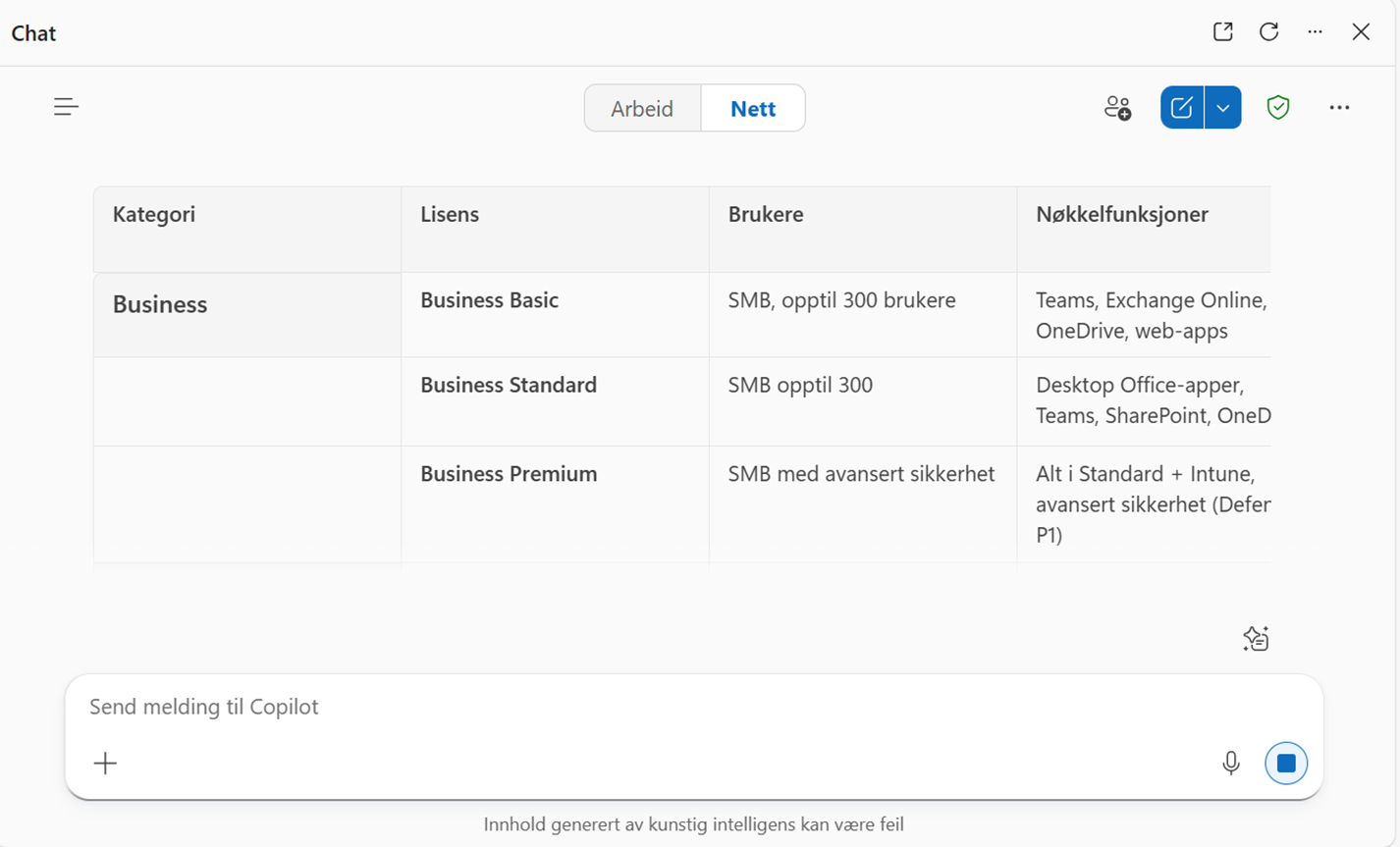Click the Send melding til Copilot field

point(638,707)
